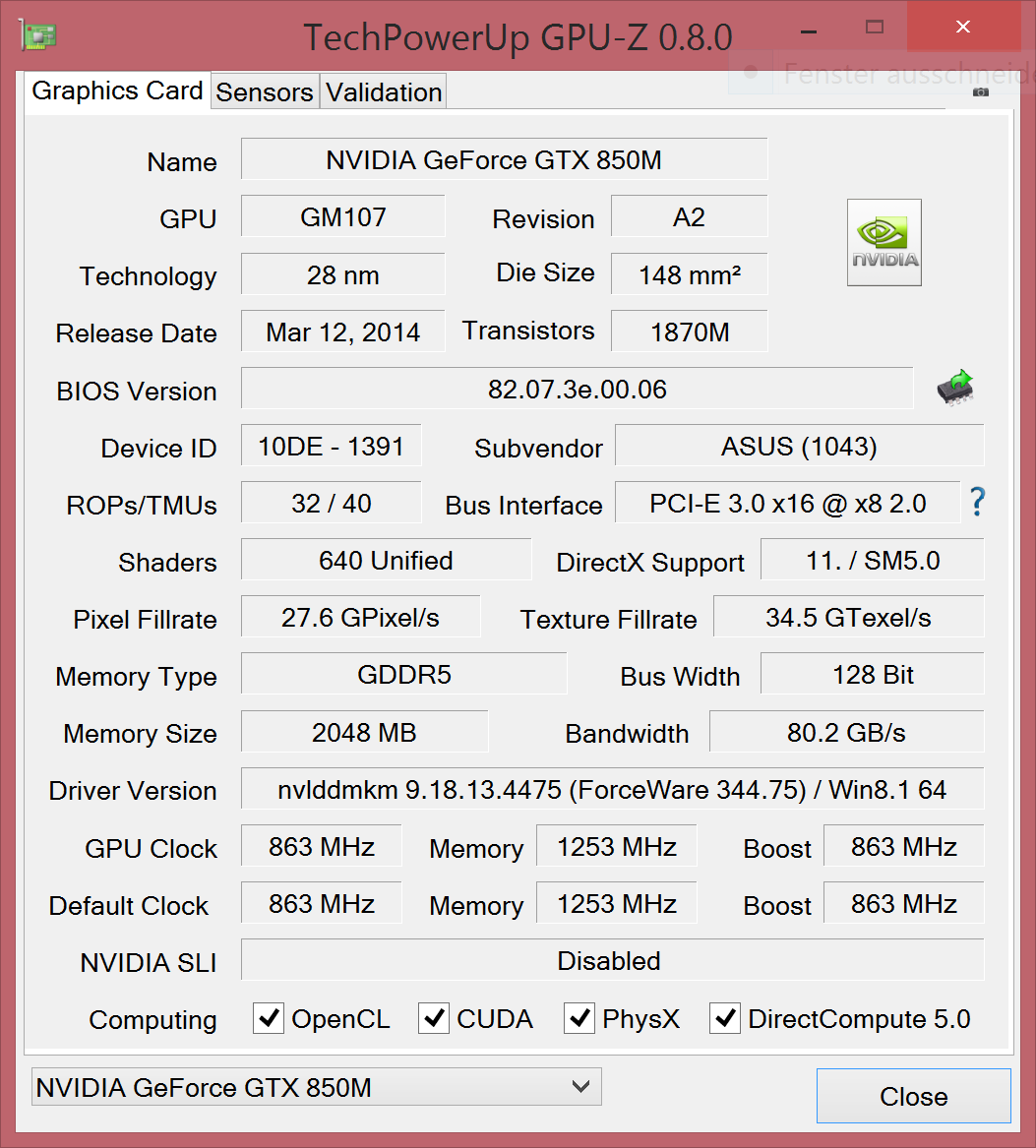Image resolution: width=1036 pixels, height=1148 pixels.
Task: Click the graphics card Name field
Action: pyautogui.click(x=504, y=159)
